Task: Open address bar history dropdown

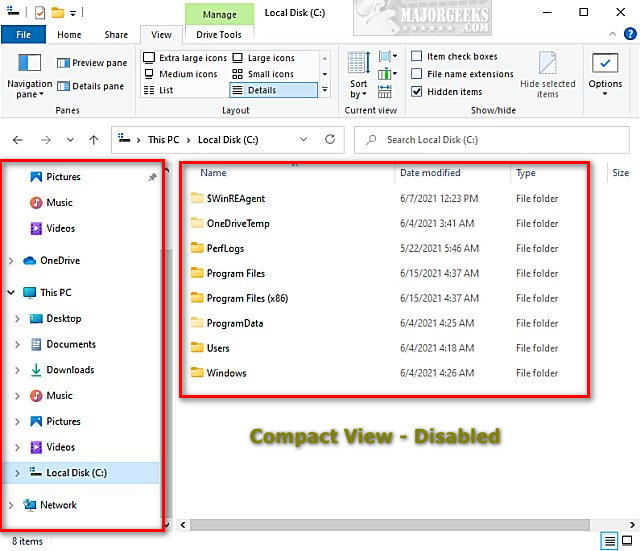Action: pos(303,140)
